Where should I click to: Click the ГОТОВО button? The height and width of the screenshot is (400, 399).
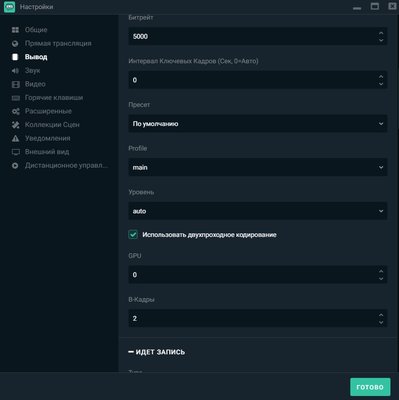(x=370, y=387)
